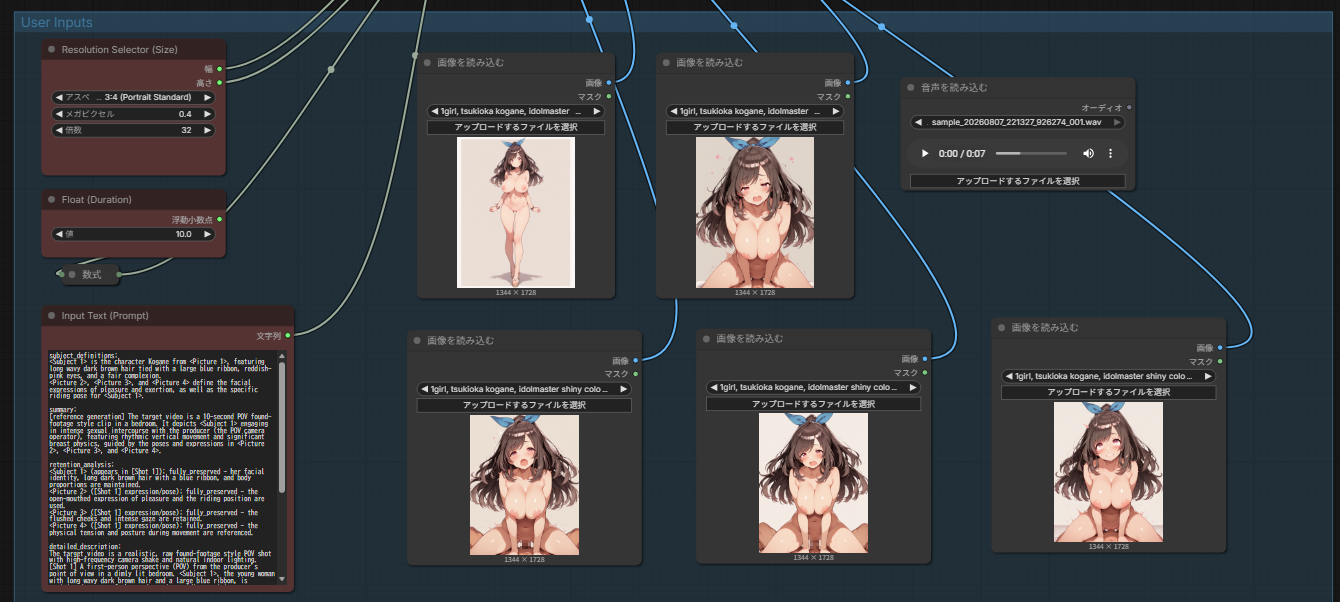Mute the audio preview with the speaker icon
The height and width of the screenshot is (602, 1340).
1088,153
